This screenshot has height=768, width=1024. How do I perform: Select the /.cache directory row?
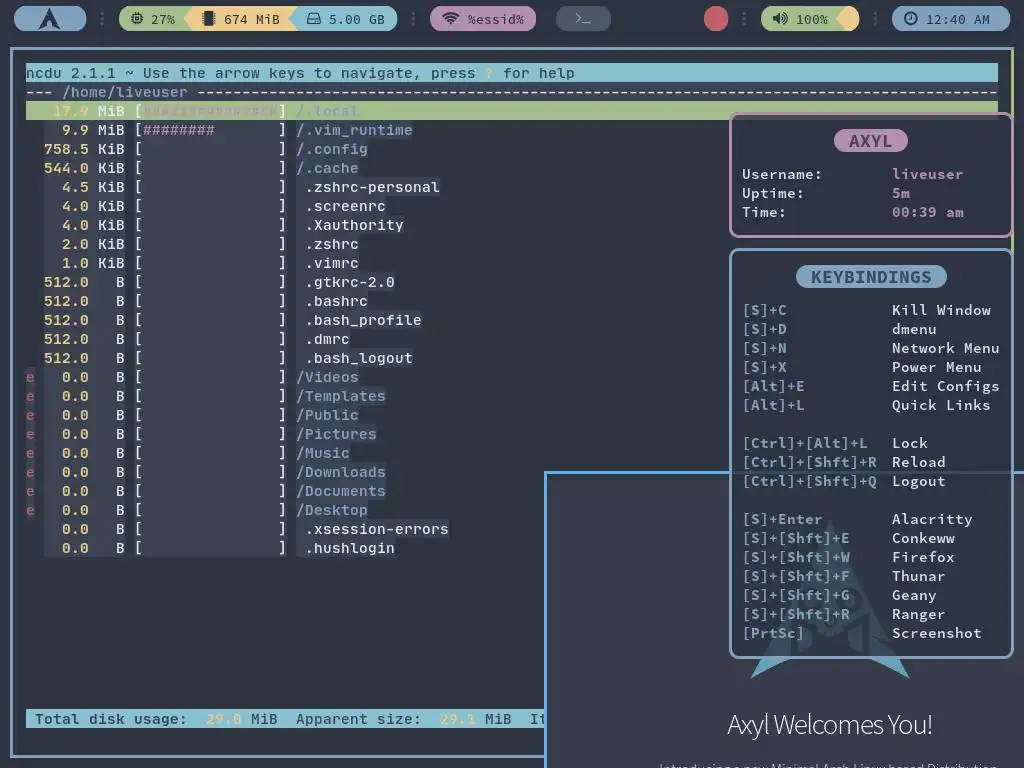(201, 168)
